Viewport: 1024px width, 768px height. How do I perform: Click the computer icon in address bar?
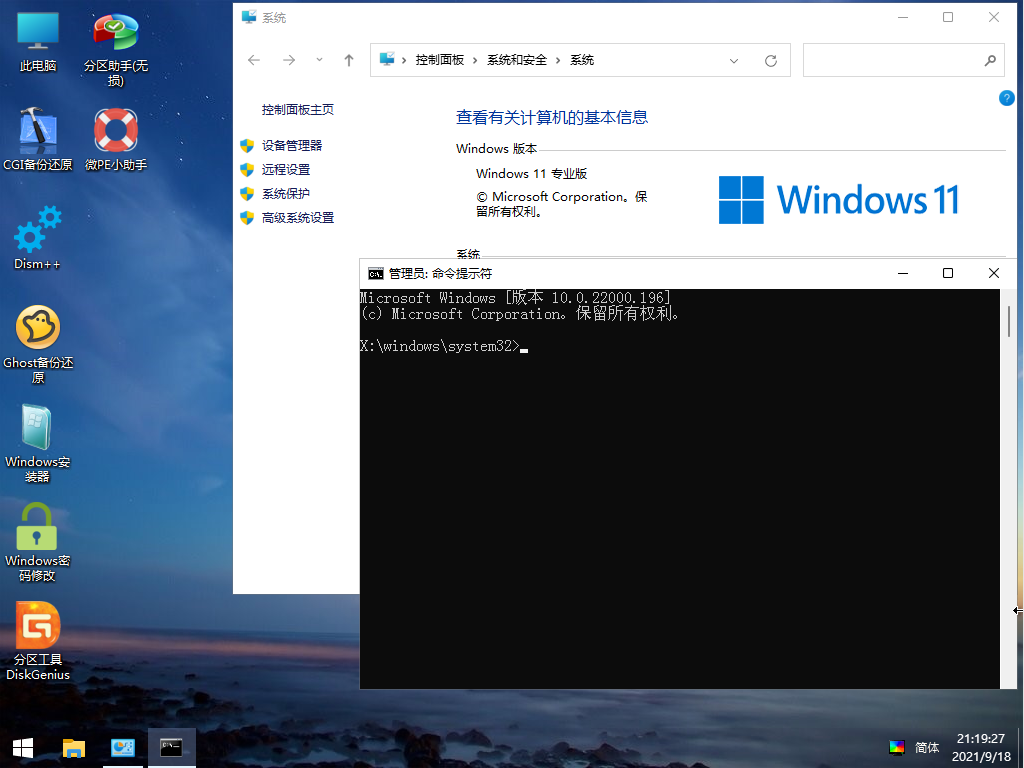(387, 59)
